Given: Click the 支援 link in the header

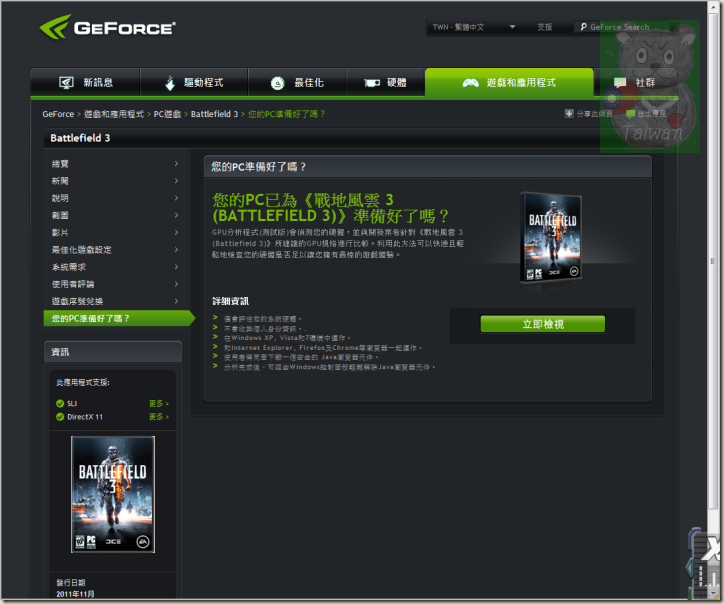Looking at the screenshot, I should [544, 27].
